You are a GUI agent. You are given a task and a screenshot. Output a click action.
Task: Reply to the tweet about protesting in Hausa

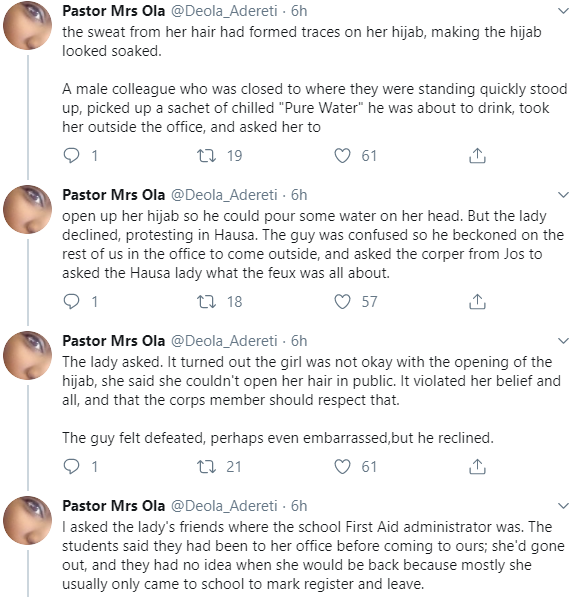71,302
